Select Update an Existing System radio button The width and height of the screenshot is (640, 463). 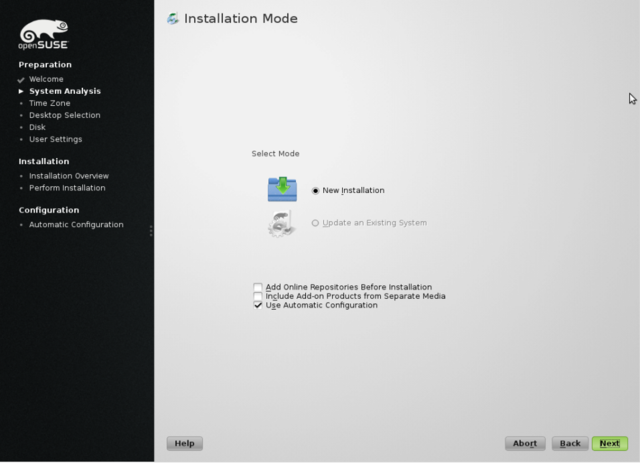[x=315, y=223]
